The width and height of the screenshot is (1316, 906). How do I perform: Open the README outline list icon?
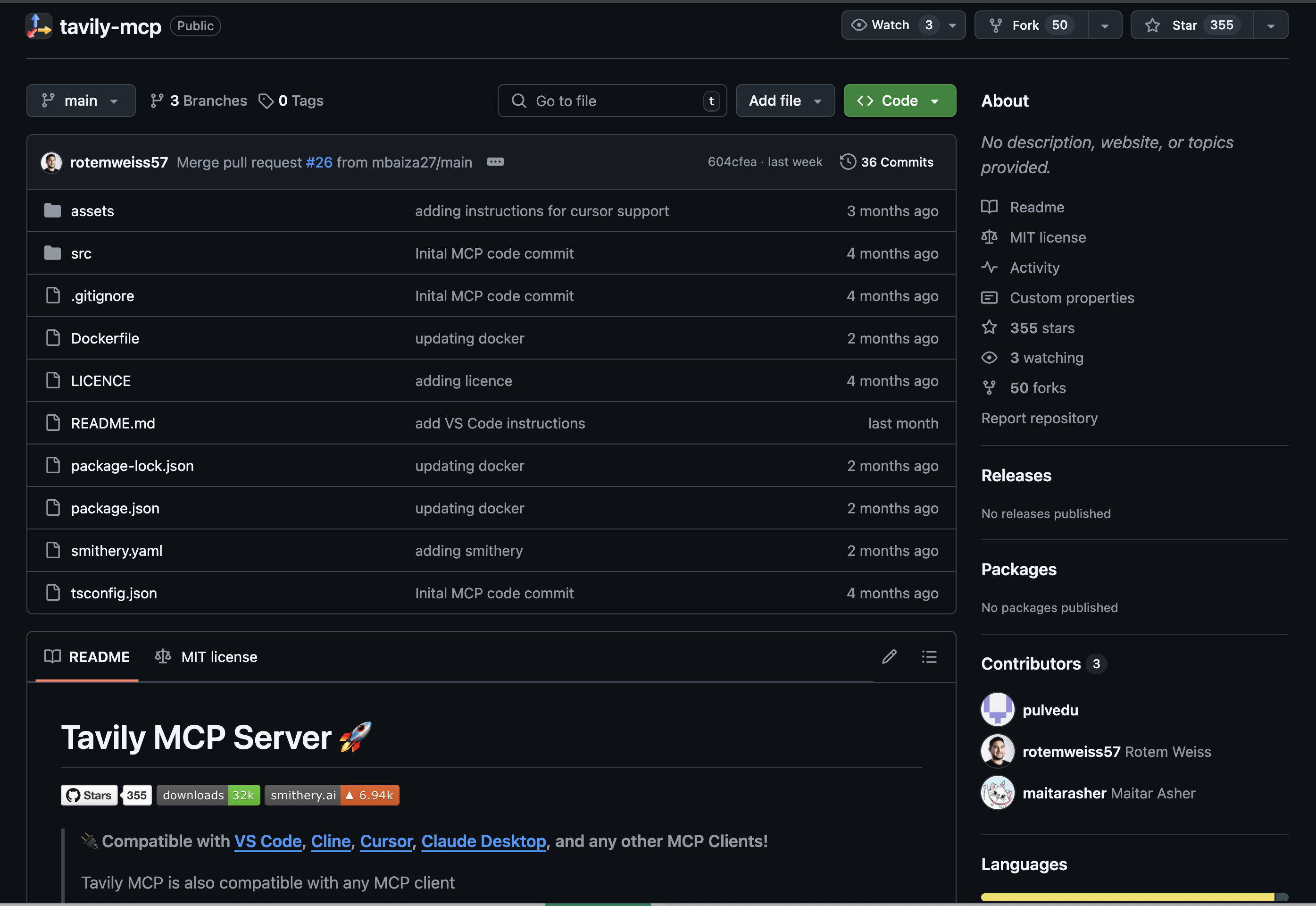coord(929,657)
